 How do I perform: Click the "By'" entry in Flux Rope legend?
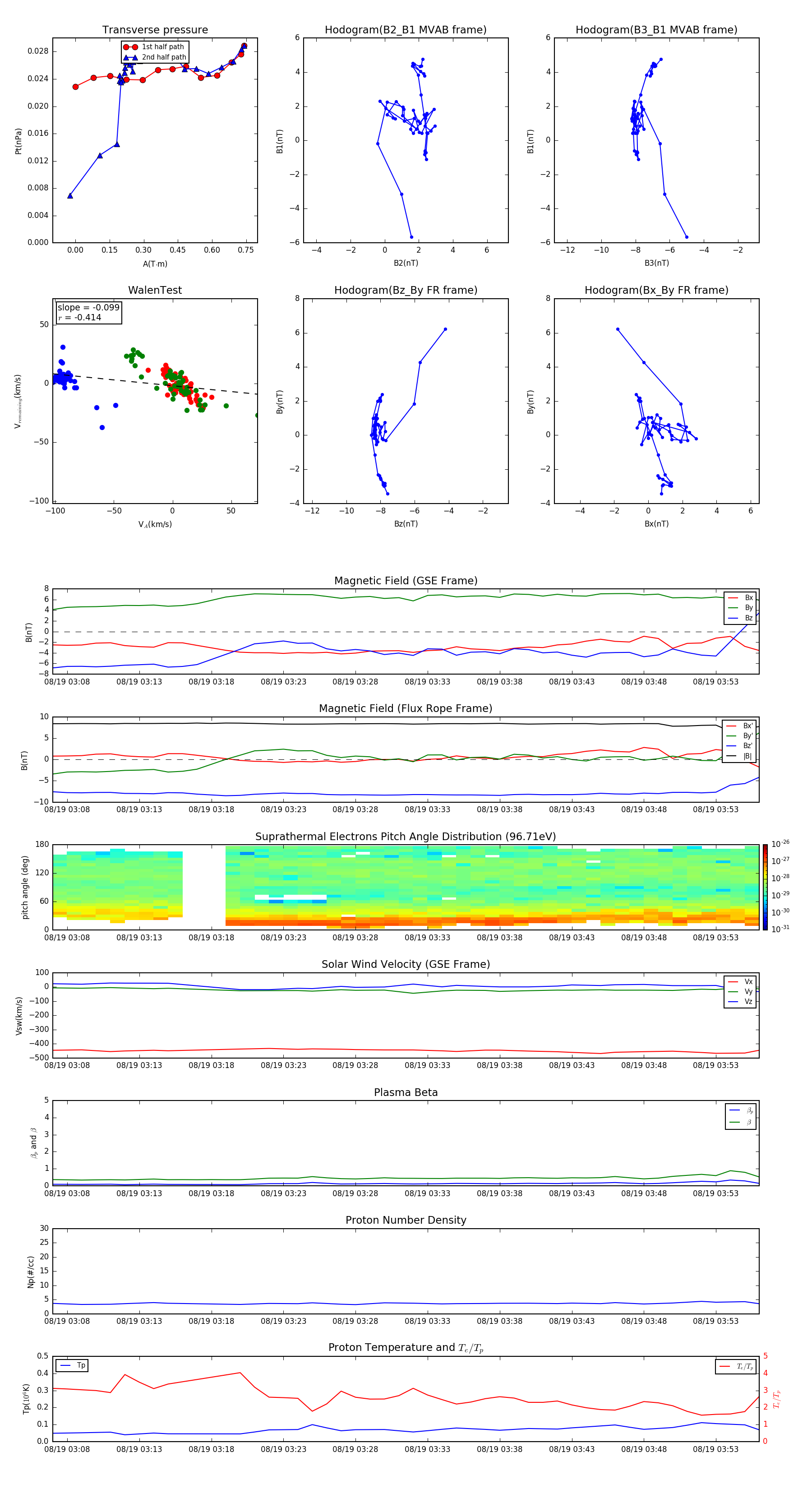tap(740, 736)
